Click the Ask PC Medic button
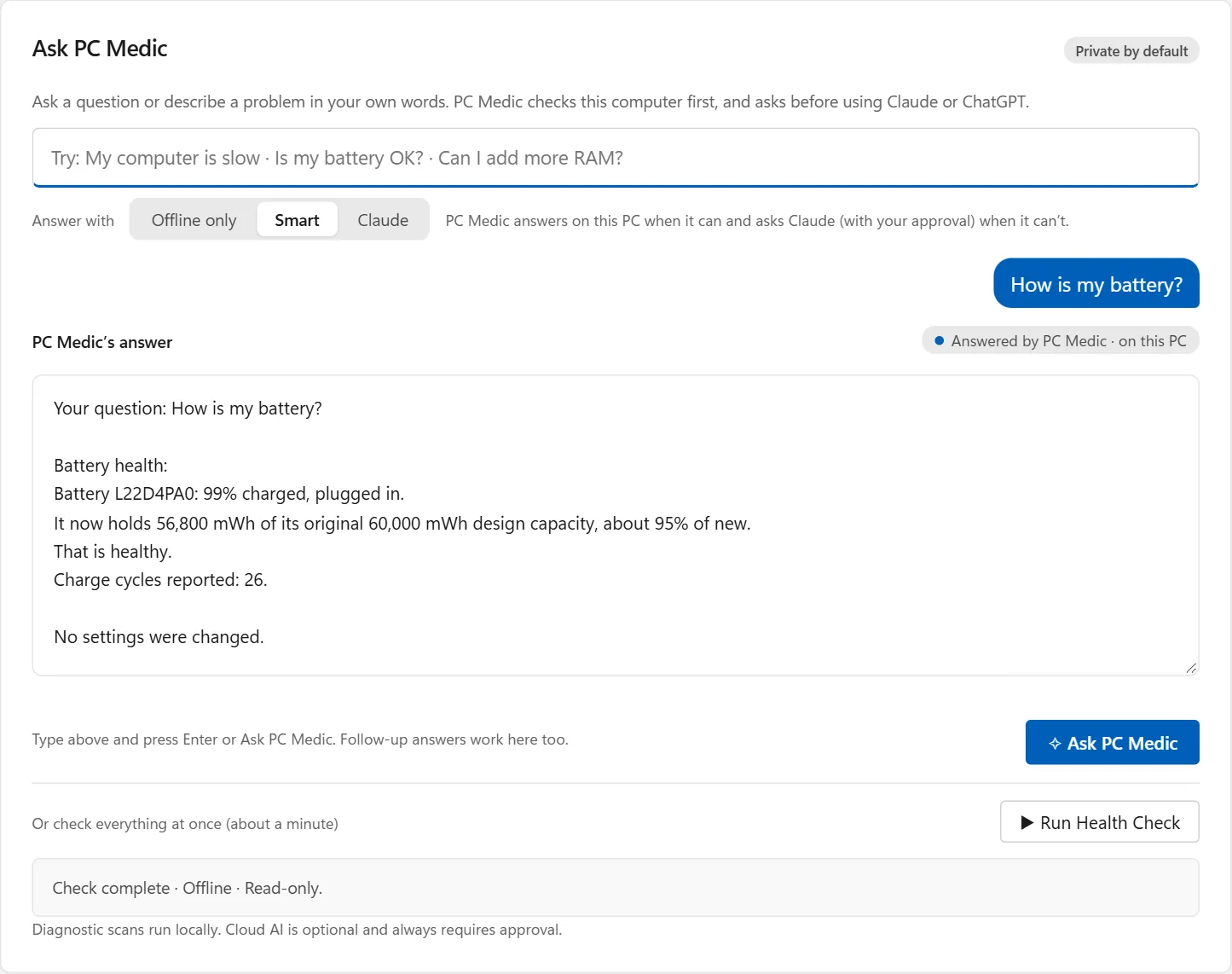Screen dimensions: 1232x974 click(x=1112, y=743)
